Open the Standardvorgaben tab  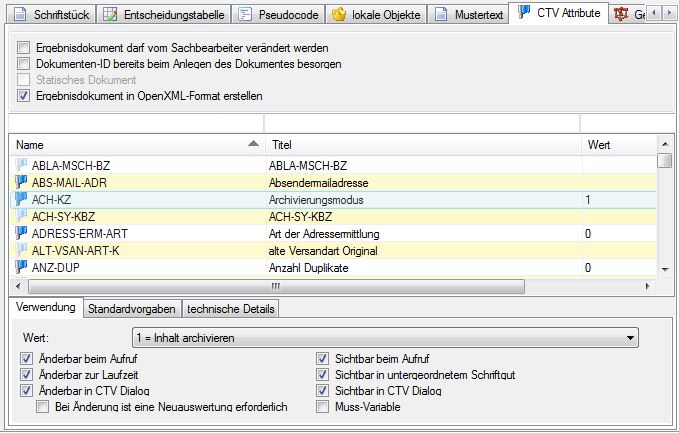click(x=131, y=309)
